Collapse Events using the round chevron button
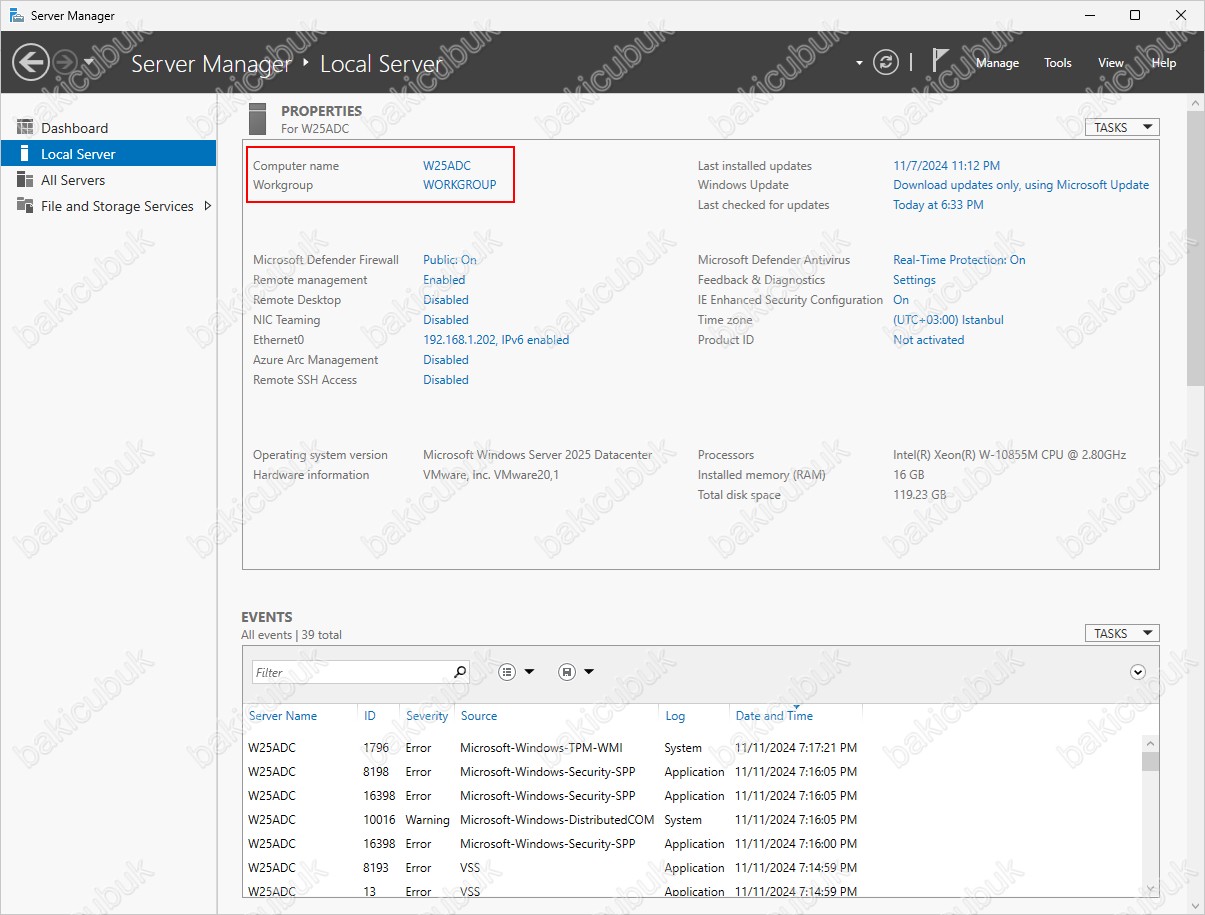 (x=1137, y=672)
